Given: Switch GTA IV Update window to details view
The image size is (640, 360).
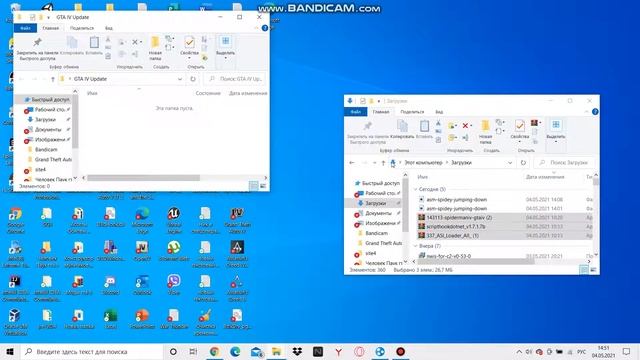Looking at the screenshot, I should tap(253, 186).
